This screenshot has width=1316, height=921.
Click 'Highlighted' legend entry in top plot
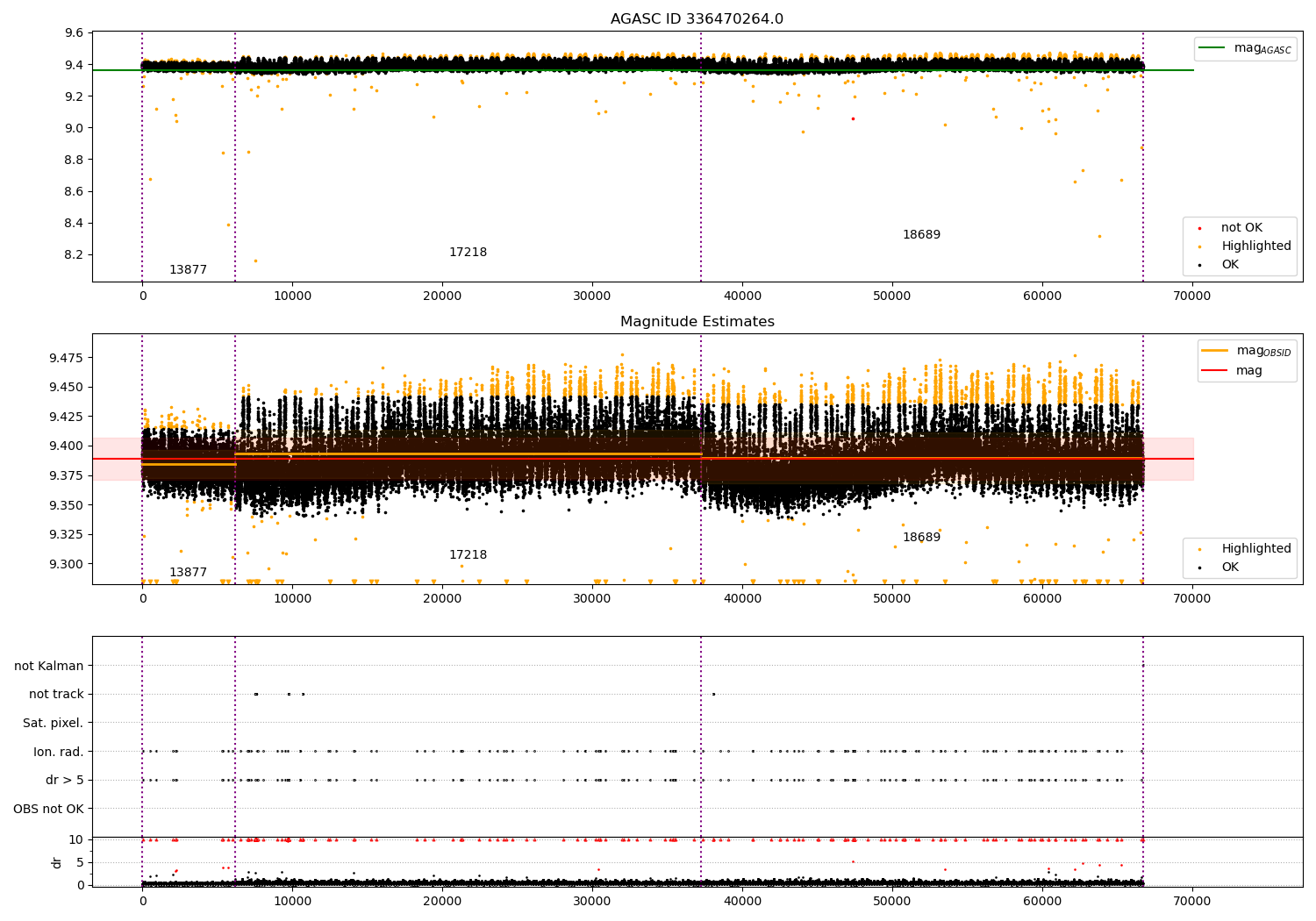click(x=1256, y=246)
